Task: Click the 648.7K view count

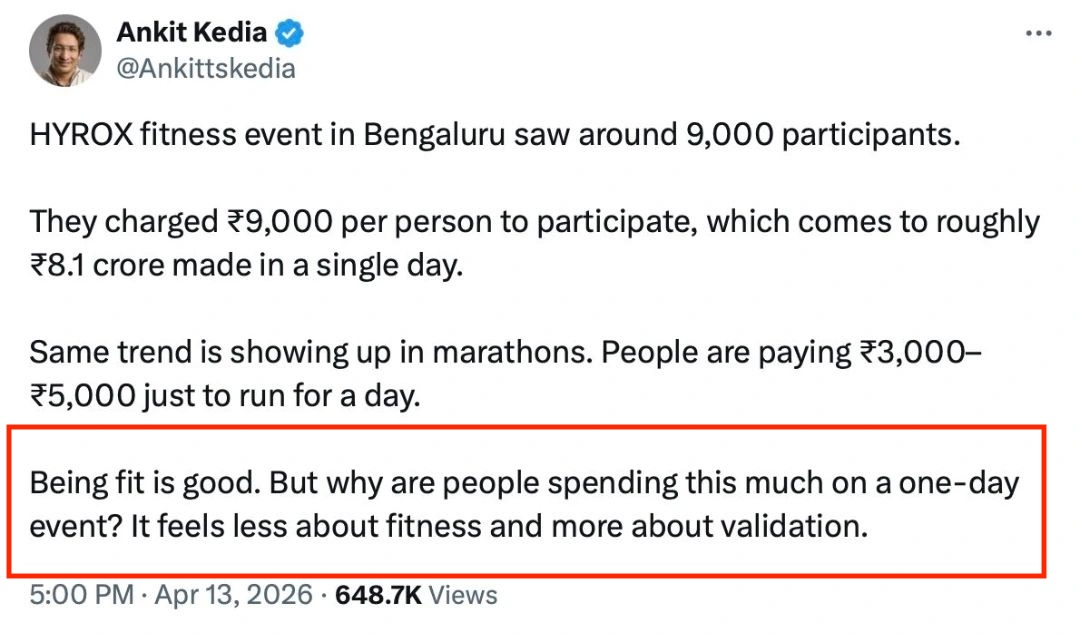Action: [x=378, y=595]
